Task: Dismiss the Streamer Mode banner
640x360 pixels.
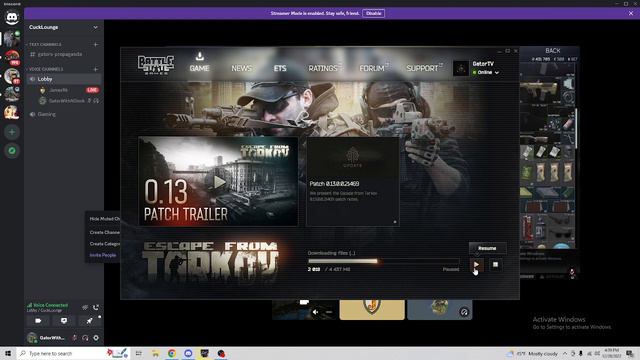Action: [x=631, y=13]
